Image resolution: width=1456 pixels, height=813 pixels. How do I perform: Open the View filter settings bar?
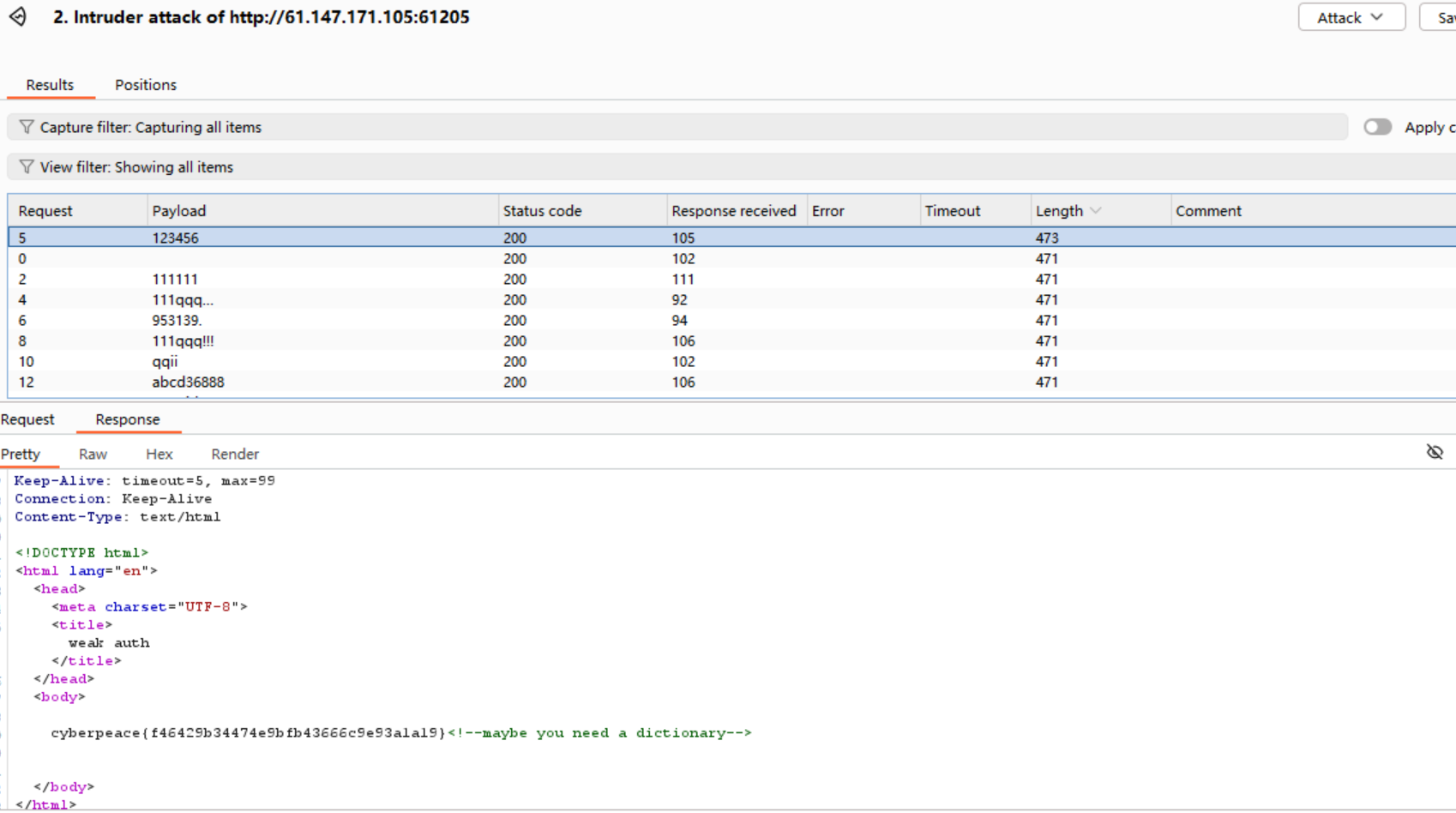731,166
